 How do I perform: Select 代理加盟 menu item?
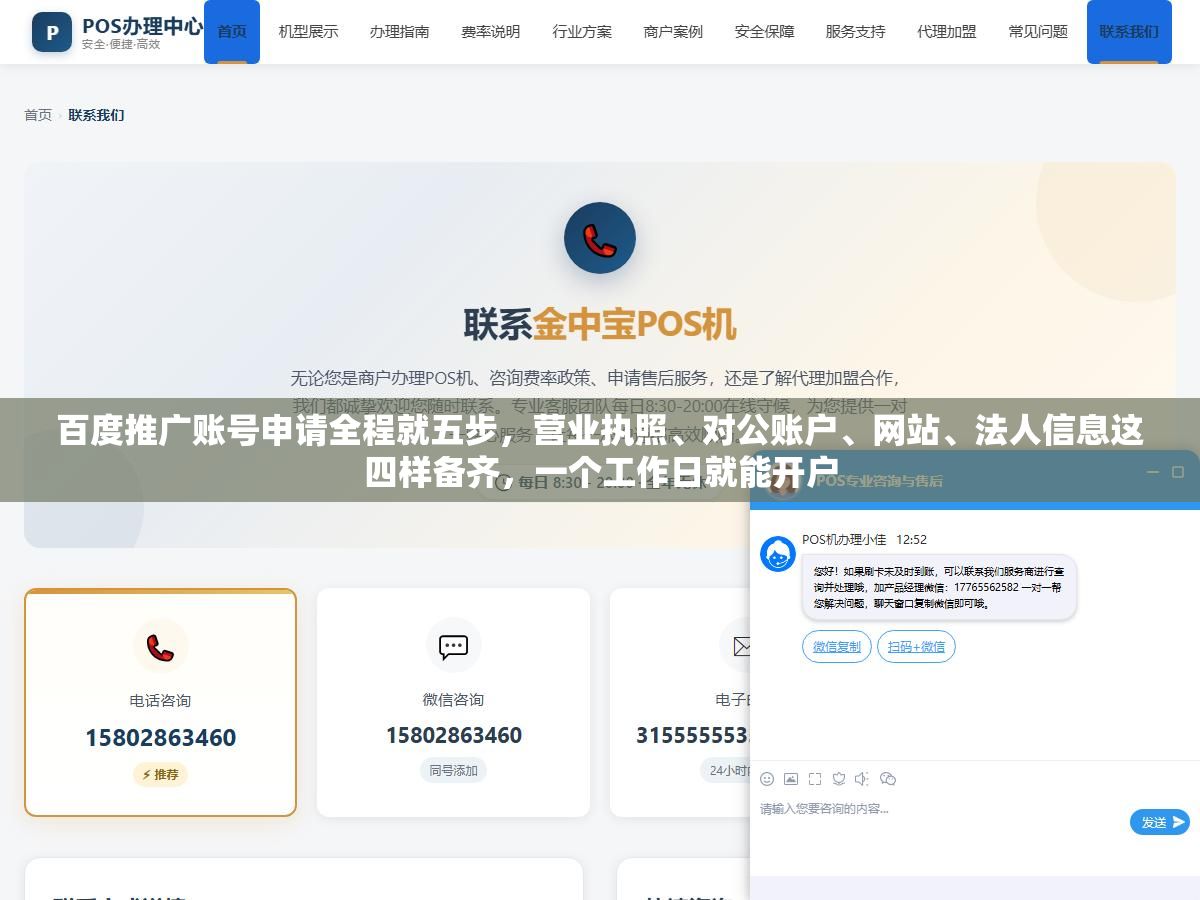tap(947, 32)
